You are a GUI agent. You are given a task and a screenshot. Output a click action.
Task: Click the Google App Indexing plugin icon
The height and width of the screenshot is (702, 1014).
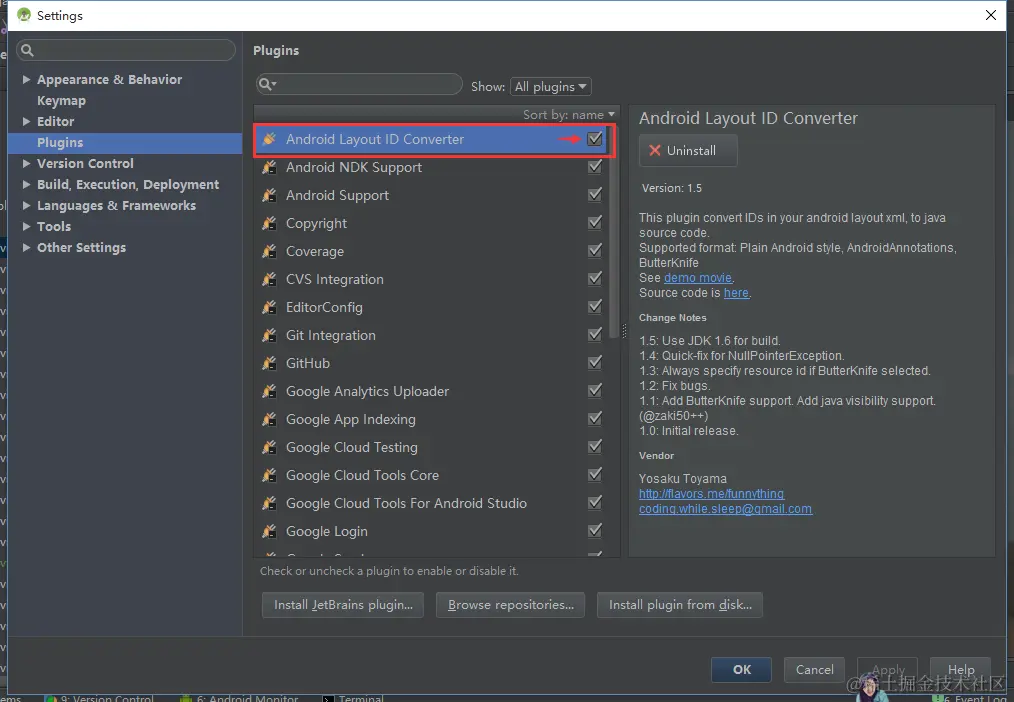[x=269, y=419]
